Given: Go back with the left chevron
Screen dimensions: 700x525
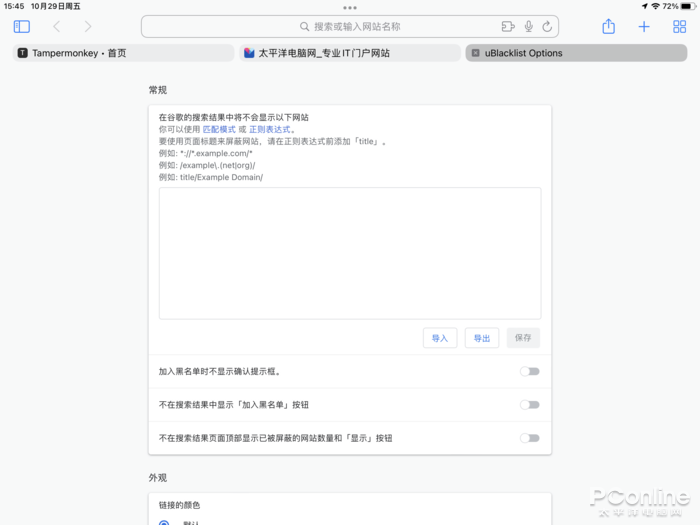Looking at the screenshot, I should tap(57, 27).
